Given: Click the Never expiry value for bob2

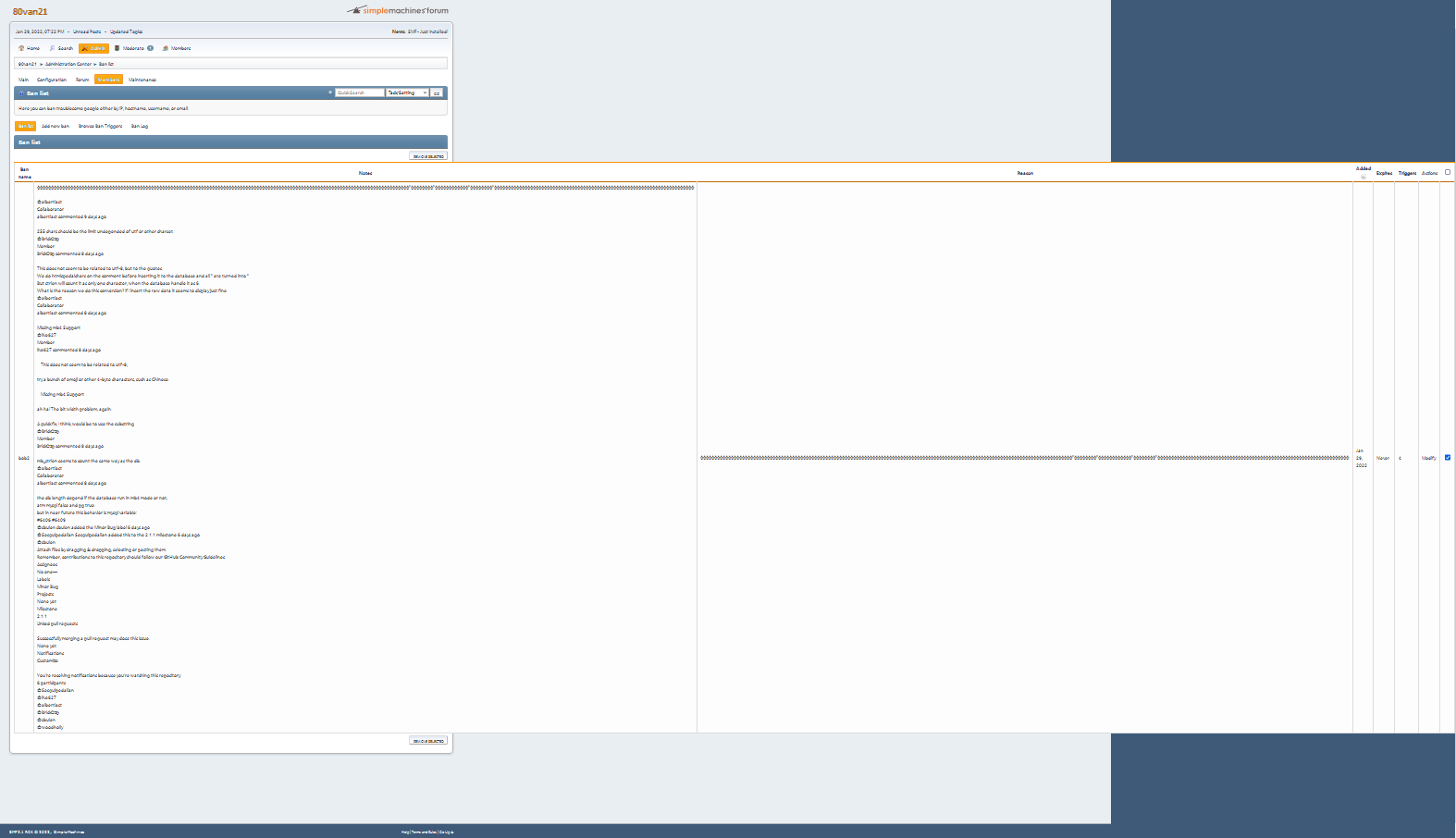Looking at the screenshot, I should click(x=1383, y=458).
